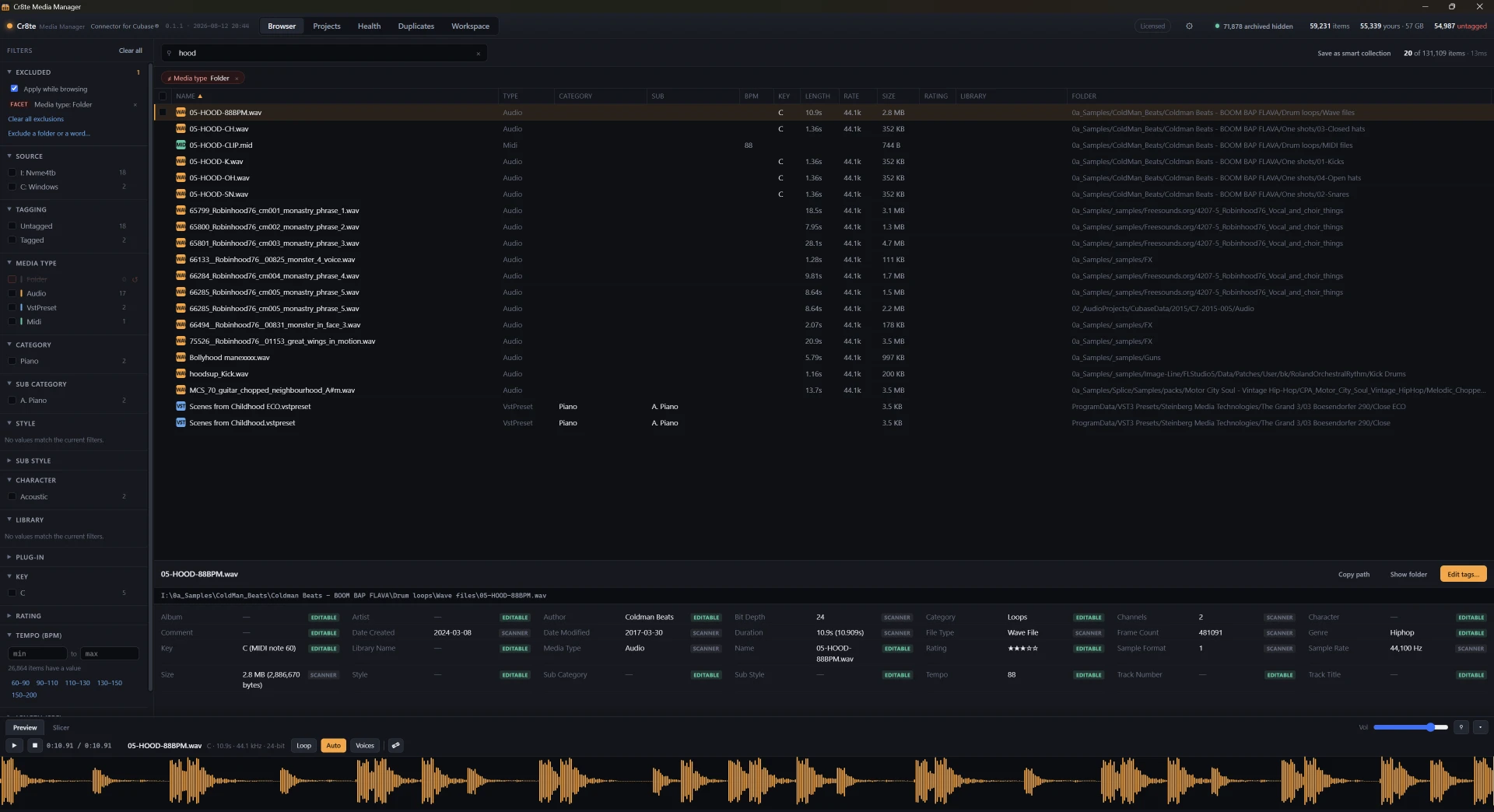1494x812 pixels.
Task: Click the star rating in the details panel
Action: coord(1022,649)
